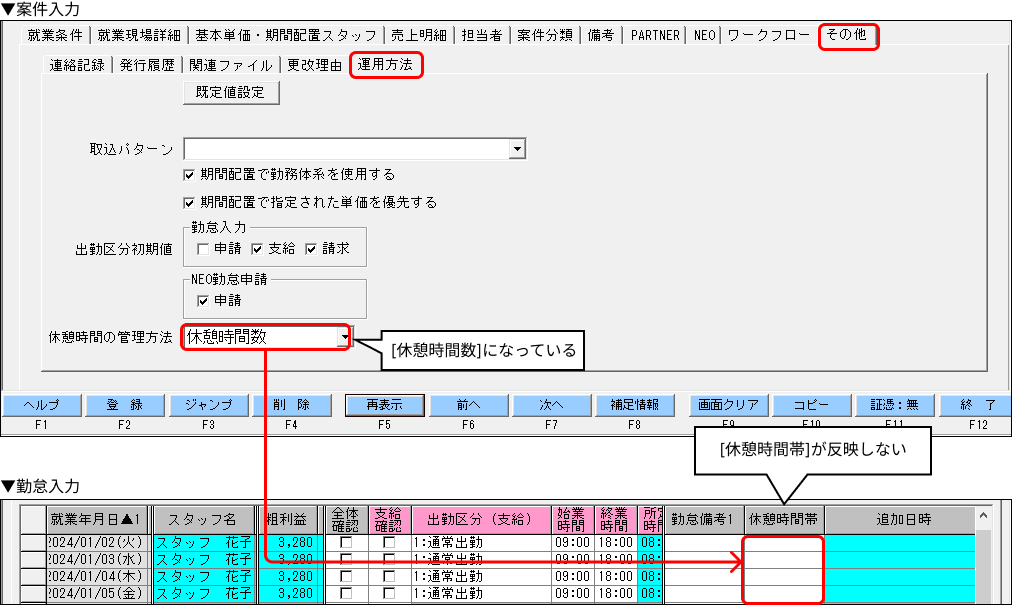
Task: Open the 基本単価・期間配置スタッフ tab
Action: point(286,35)
